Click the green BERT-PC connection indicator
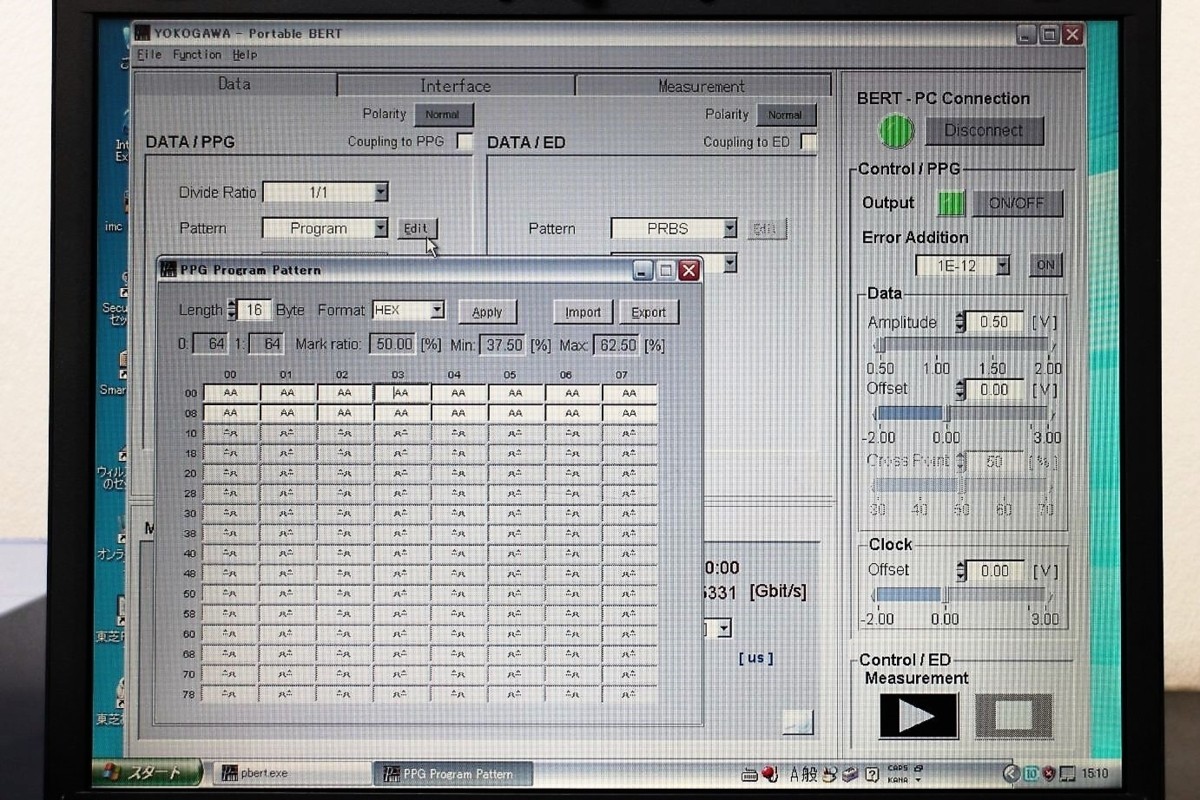 coord(897,131)
